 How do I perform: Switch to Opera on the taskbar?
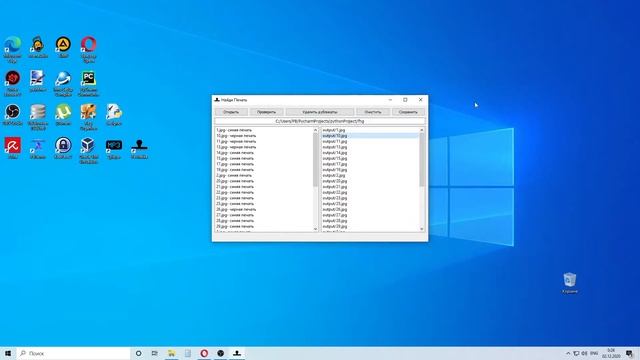point(204,353)
